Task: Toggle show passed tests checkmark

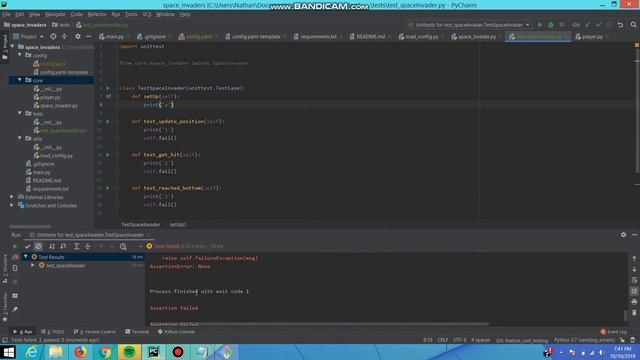Action: click(x=27, y=246)
